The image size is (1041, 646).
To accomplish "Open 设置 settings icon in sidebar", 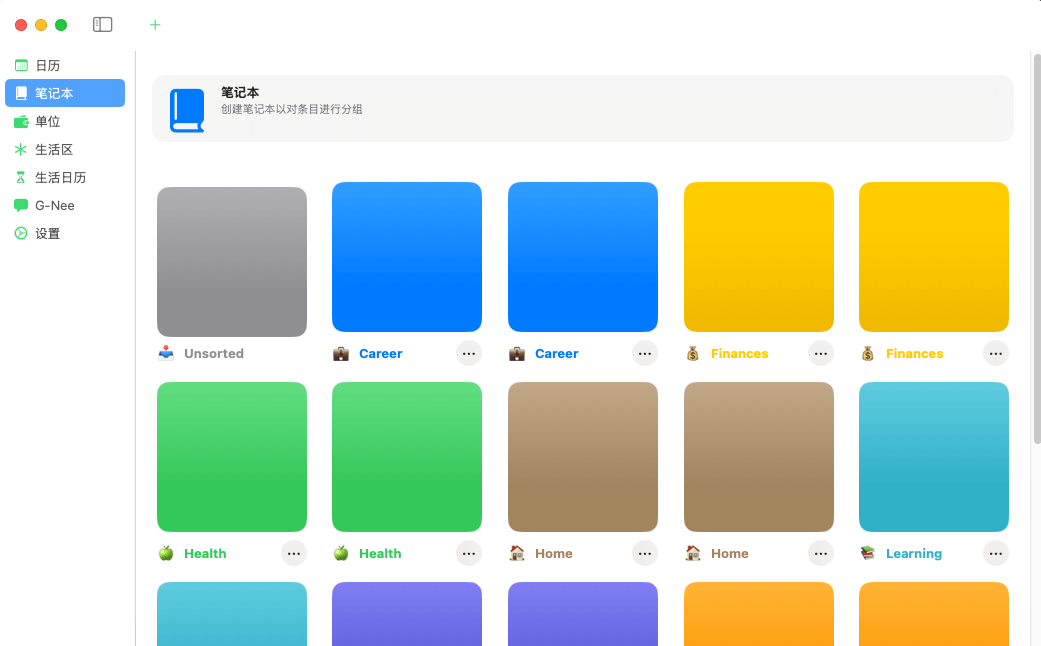I will [x=21, y=233].
